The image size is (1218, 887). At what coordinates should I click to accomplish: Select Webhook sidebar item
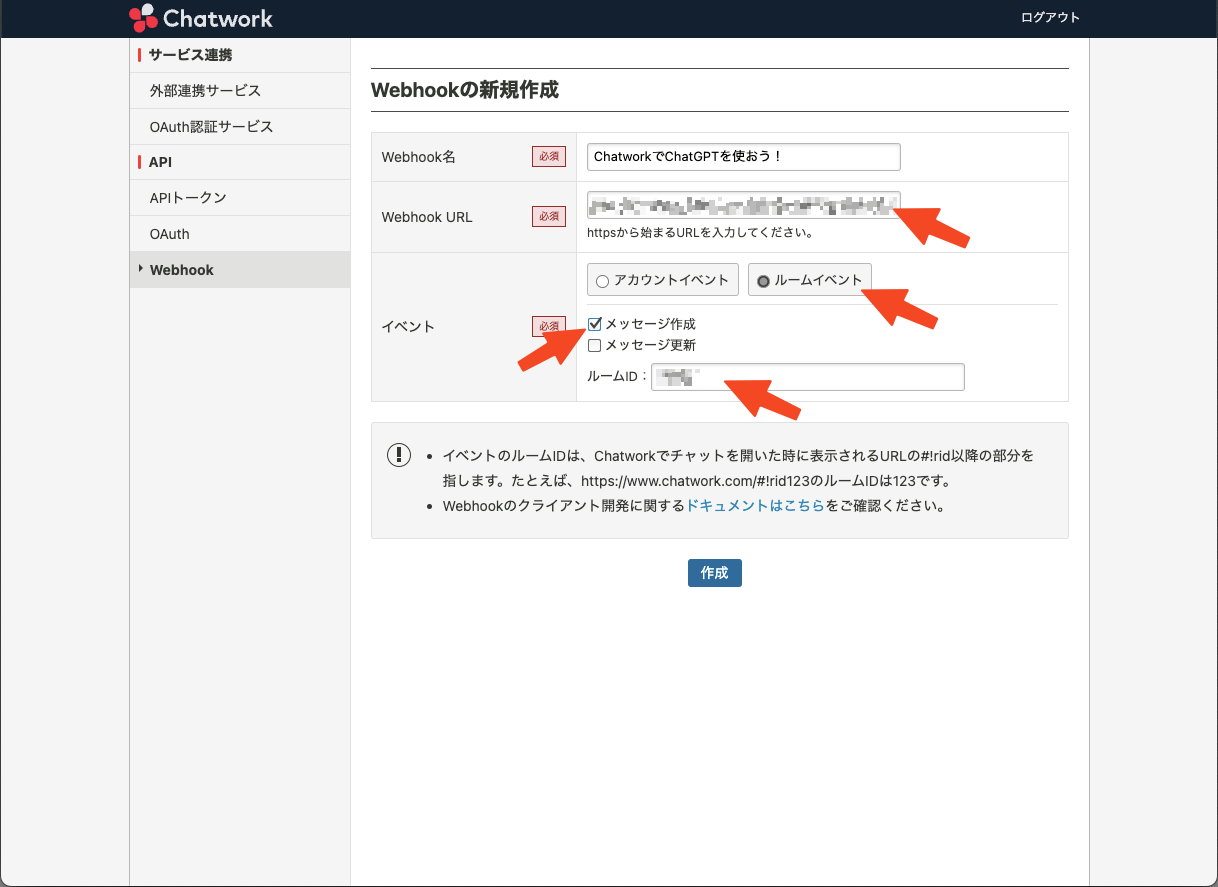click(240, 270)
